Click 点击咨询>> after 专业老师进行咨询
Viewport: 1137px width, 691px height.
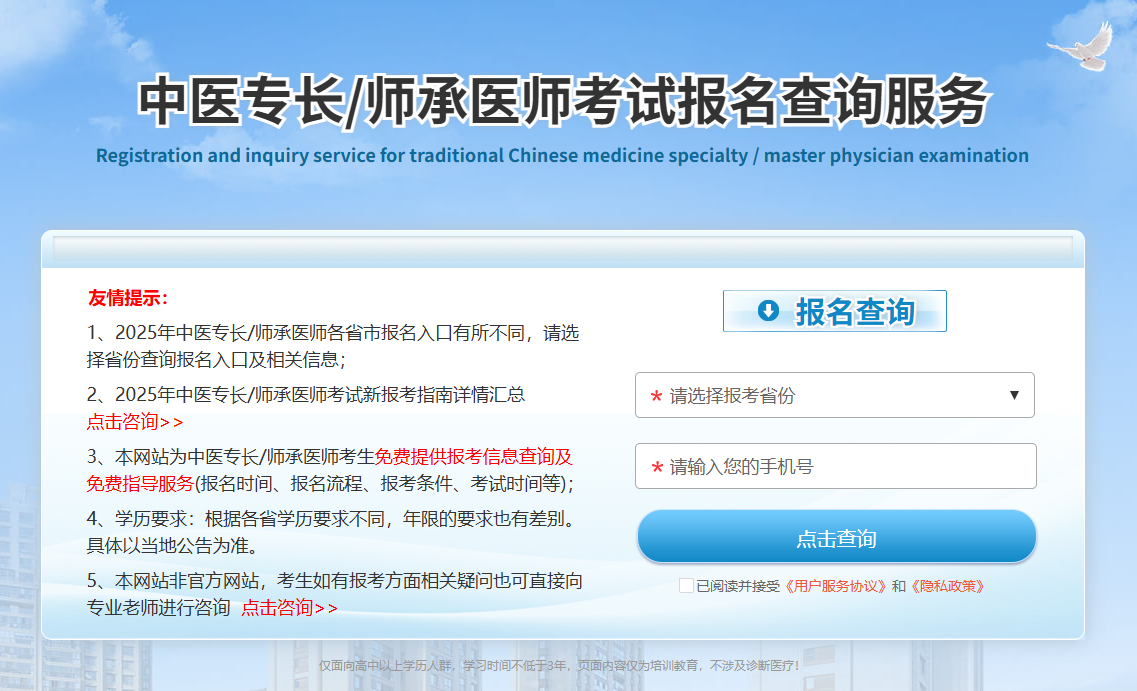coord(289,607)
